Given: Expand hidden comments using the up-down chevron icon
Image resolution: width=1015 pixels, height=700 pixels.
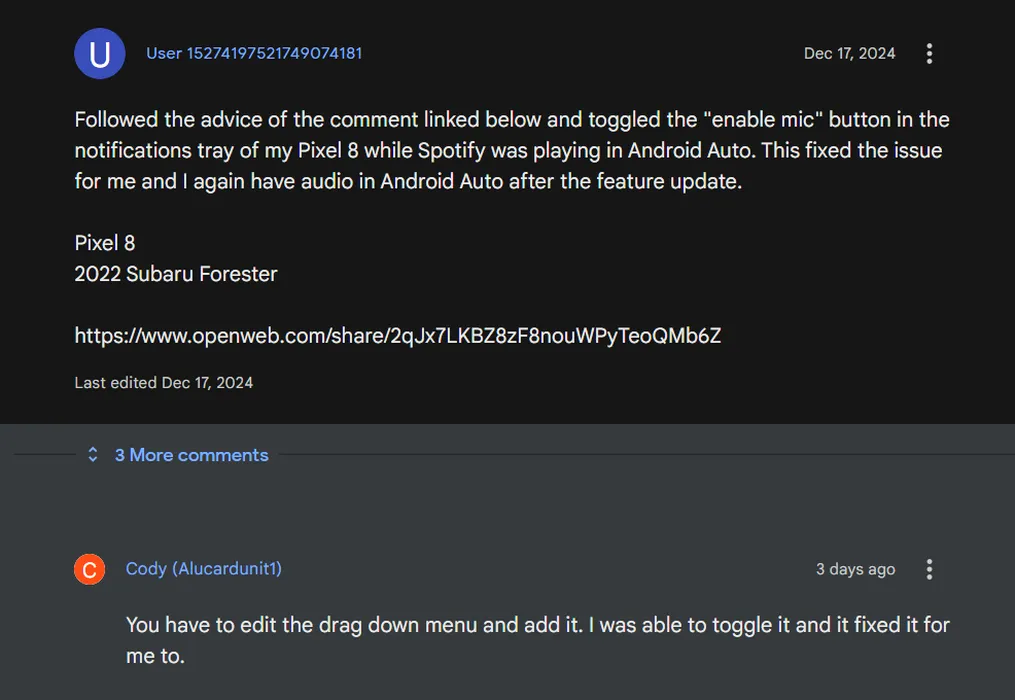Looking at the screenshot, I should pyautogui.click(x=93, y=455).
